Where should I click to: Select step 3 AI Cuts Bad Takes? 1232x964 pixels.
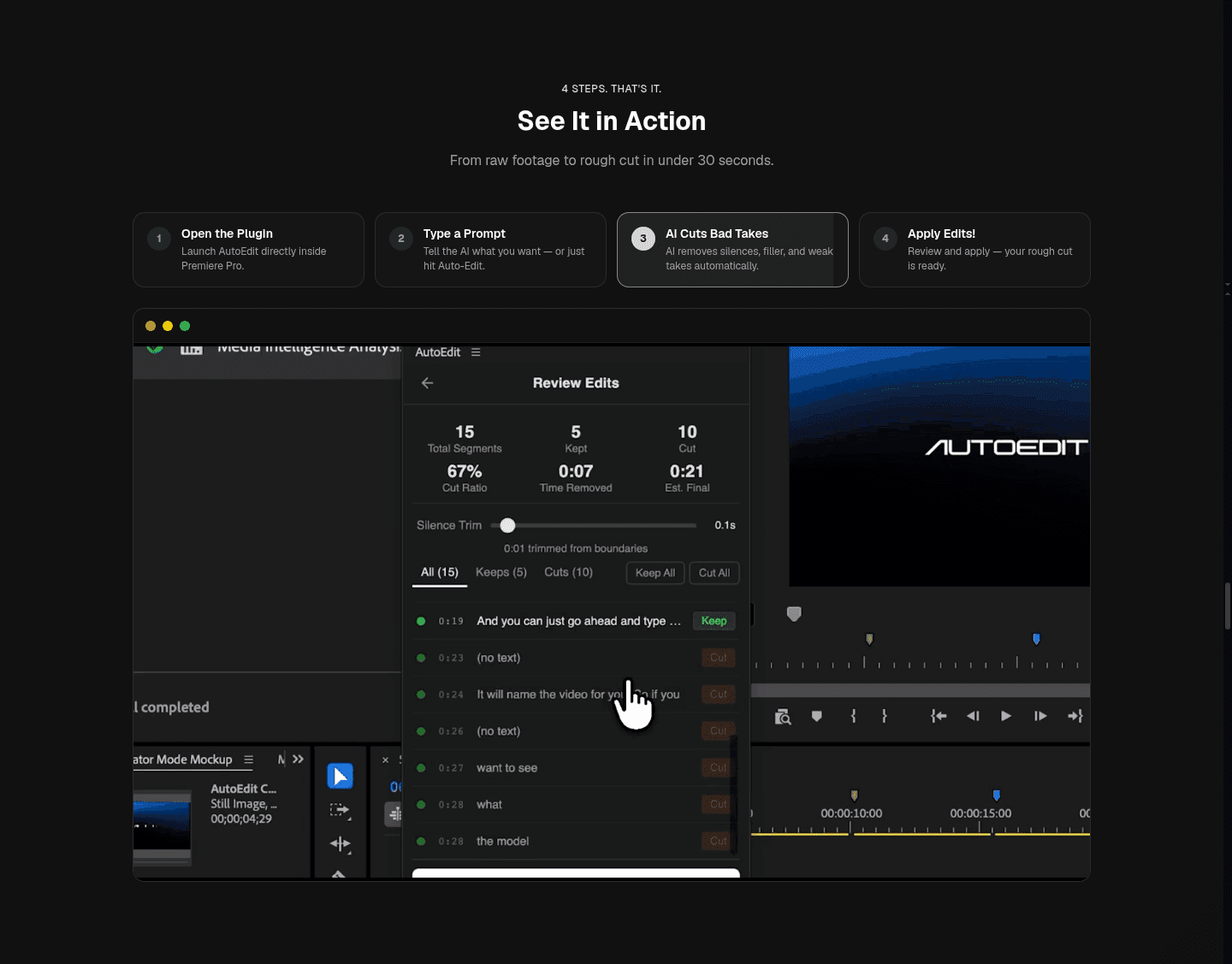click(732, 250)
